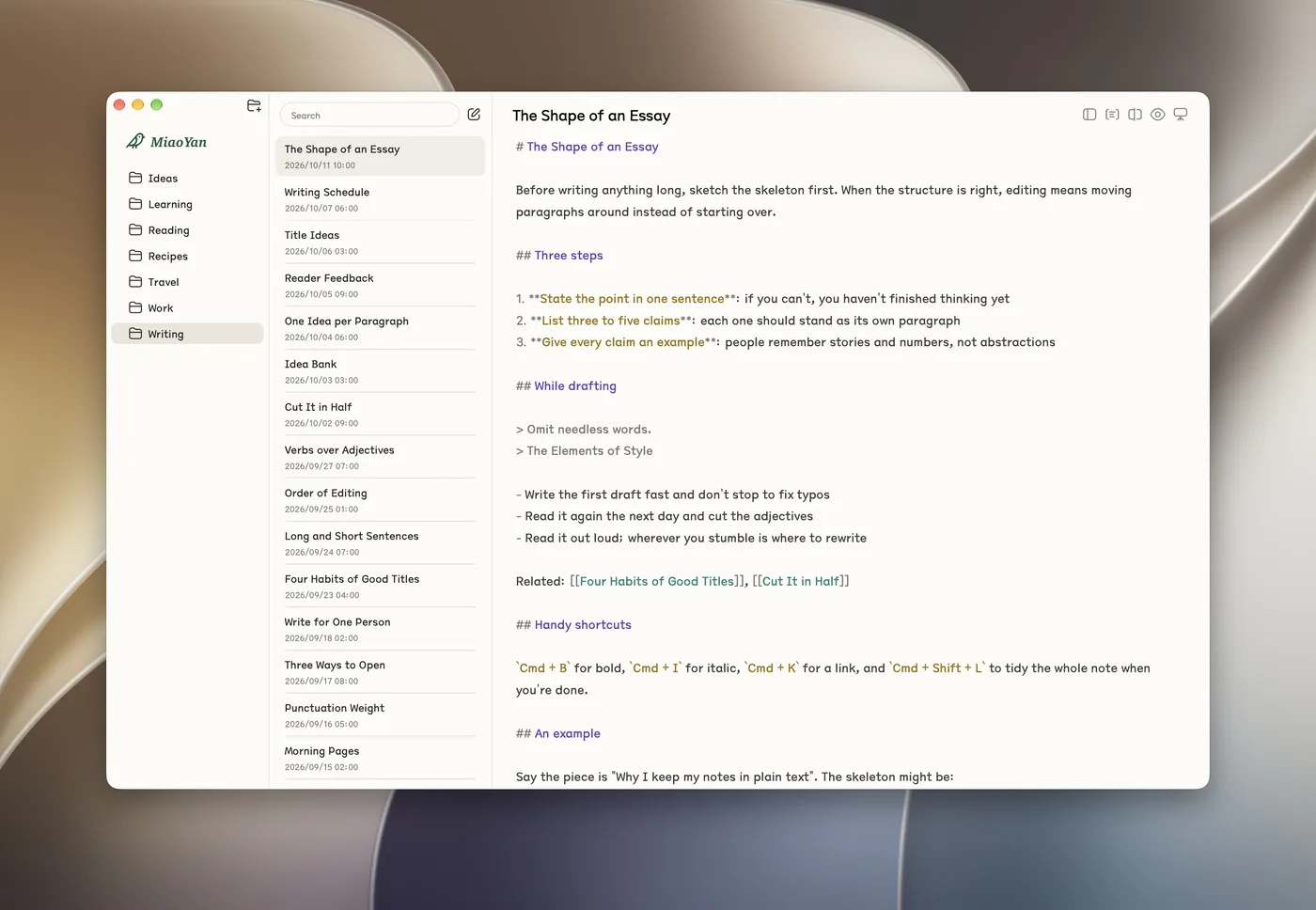This screenshot has height=910, width=1316.
Task: Start presentation mode with the screen icon
Action: tap(1181, 115)
